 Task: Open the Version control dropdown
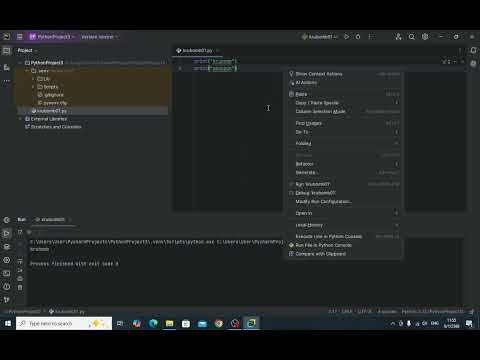point(100,37)
